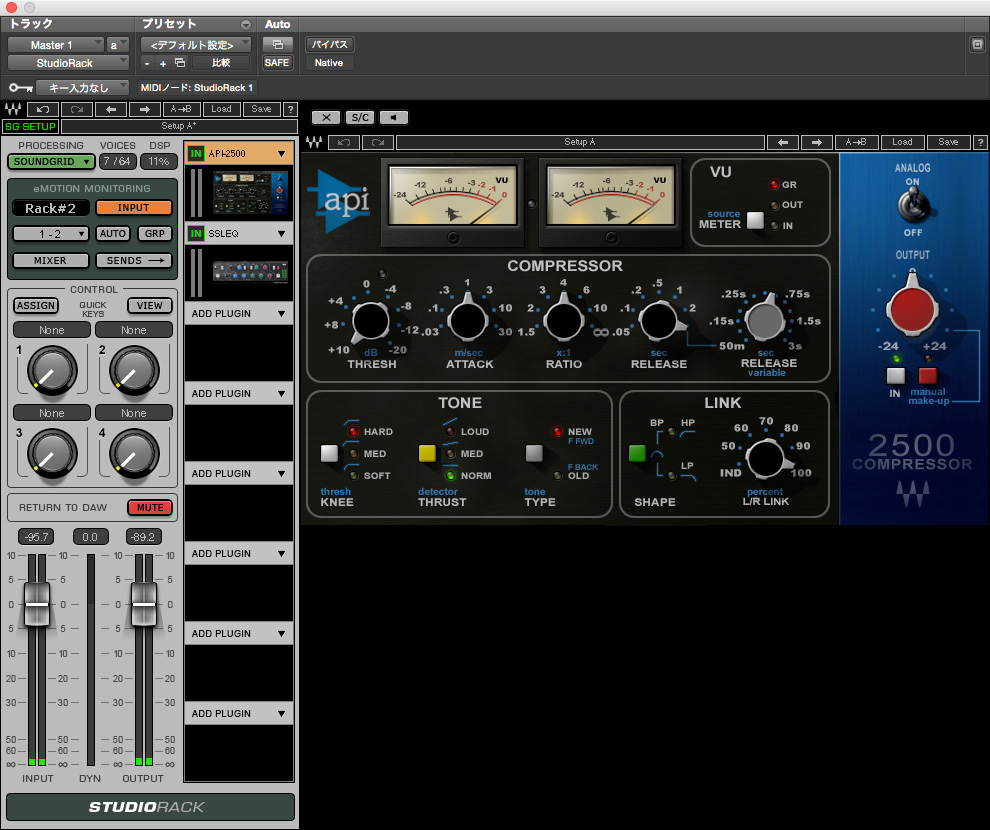Image resolution: width=990 pixels, height=830 pixels.
Task: Toggle the IN button of the SSLEQ slot
Action: click(x=196, y=234)
